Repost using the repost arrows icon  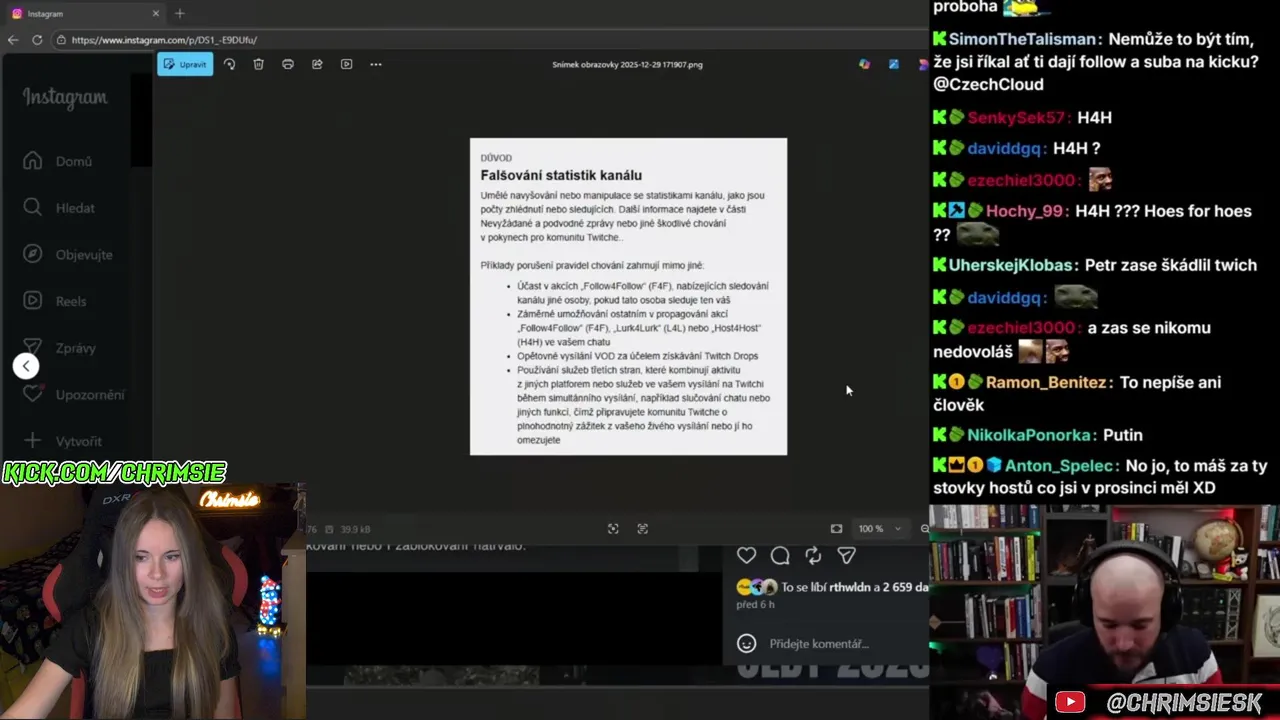(x=813, y=555)
